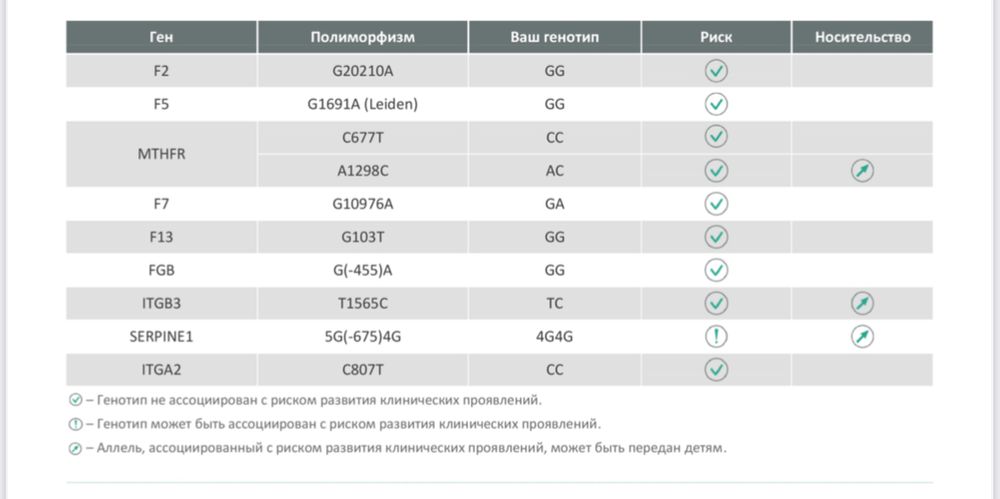Viewport: 1000px width, 499px height.
Task: Click the "Полиморфизм" column header
Action: tap(362, 37)
